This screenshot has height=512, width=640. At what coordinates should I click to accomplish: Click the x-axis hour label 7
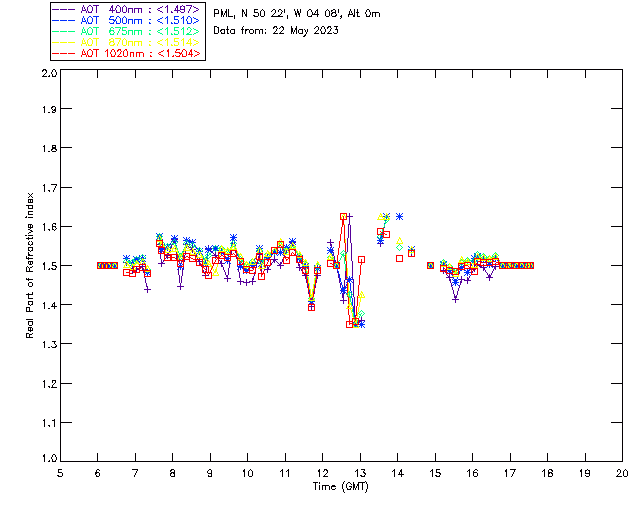(135, 474)
